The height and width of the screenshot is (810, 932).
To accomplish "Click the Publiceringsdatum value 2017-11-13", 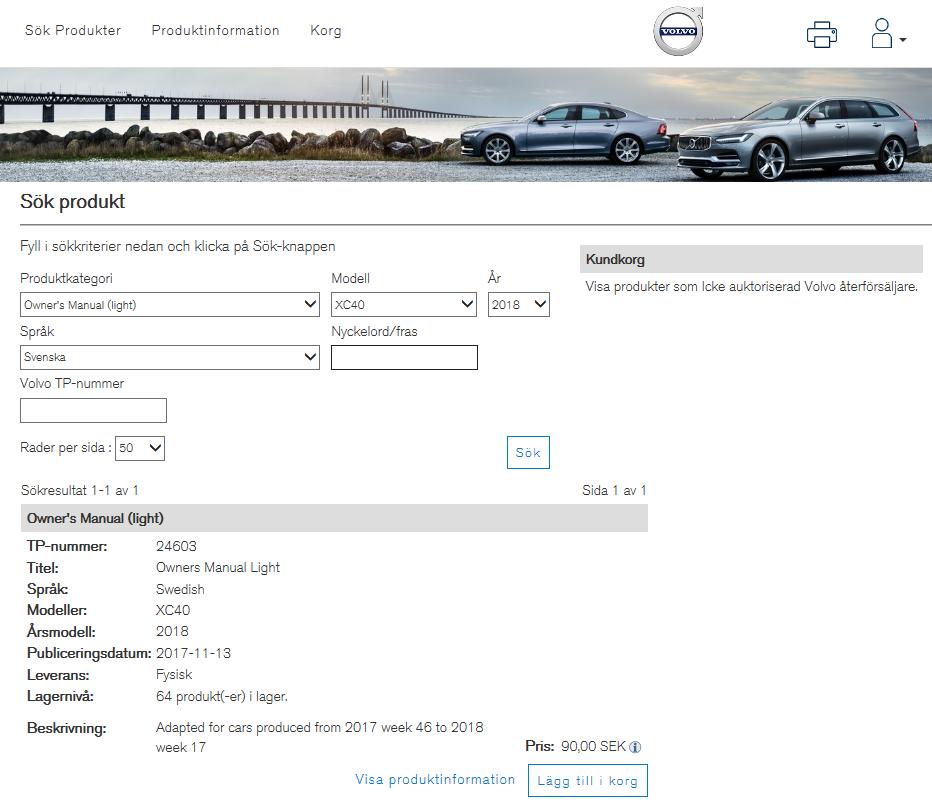I will tap(193, 653).
